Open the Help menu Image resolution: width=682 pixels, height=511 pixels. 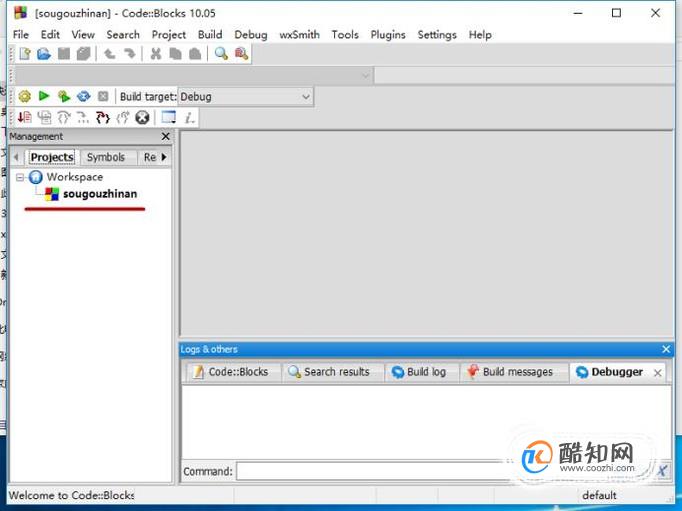480,34
